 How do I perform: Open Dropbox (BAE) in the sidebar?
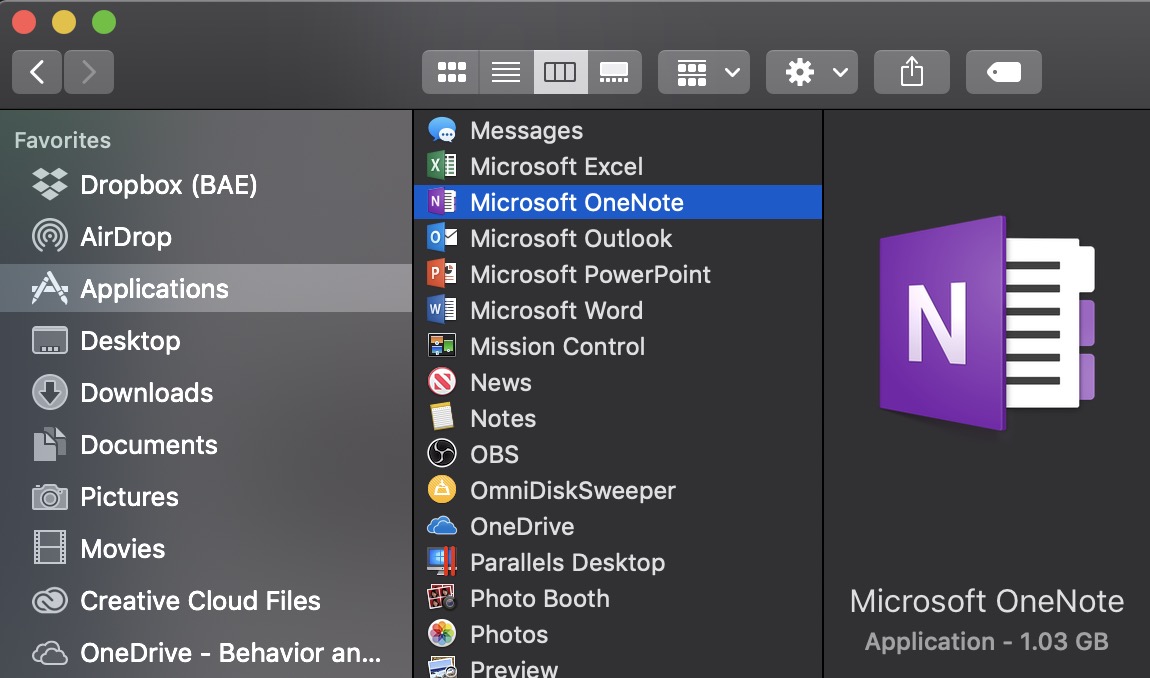point(205,184)
